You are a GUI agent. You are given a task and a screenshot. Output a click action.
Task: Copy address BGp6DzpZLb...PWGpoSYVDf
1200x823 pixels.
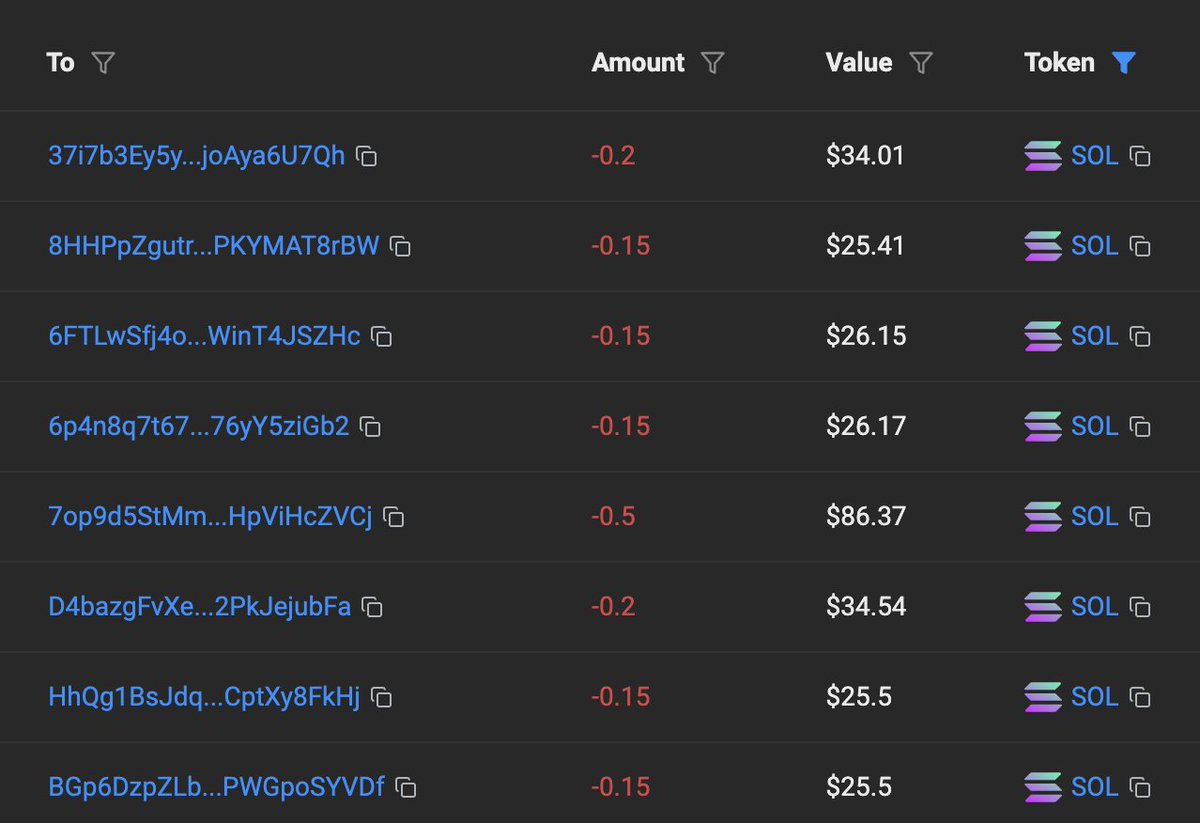point(406,788)
